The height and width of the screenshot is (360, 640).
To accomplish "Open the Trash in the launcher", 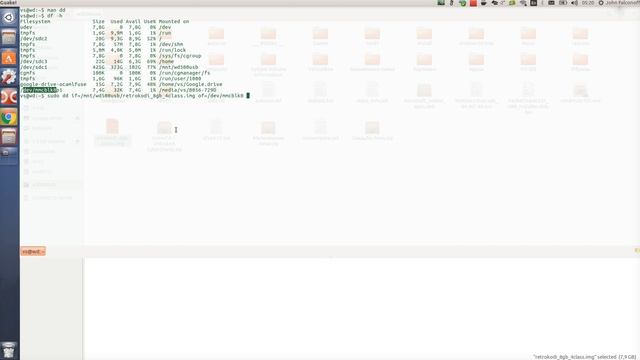I will pyautogui.click(x=9, y=350).
